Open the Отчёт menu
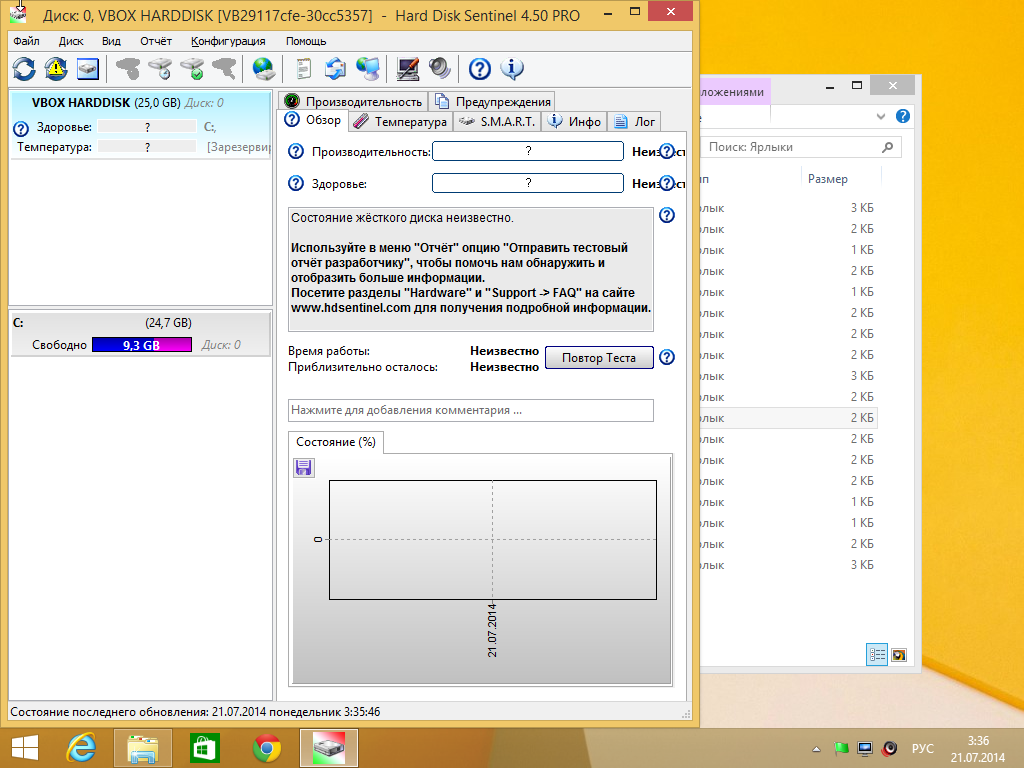Screen dimensions: 1024x768 [x=156, y=41]
